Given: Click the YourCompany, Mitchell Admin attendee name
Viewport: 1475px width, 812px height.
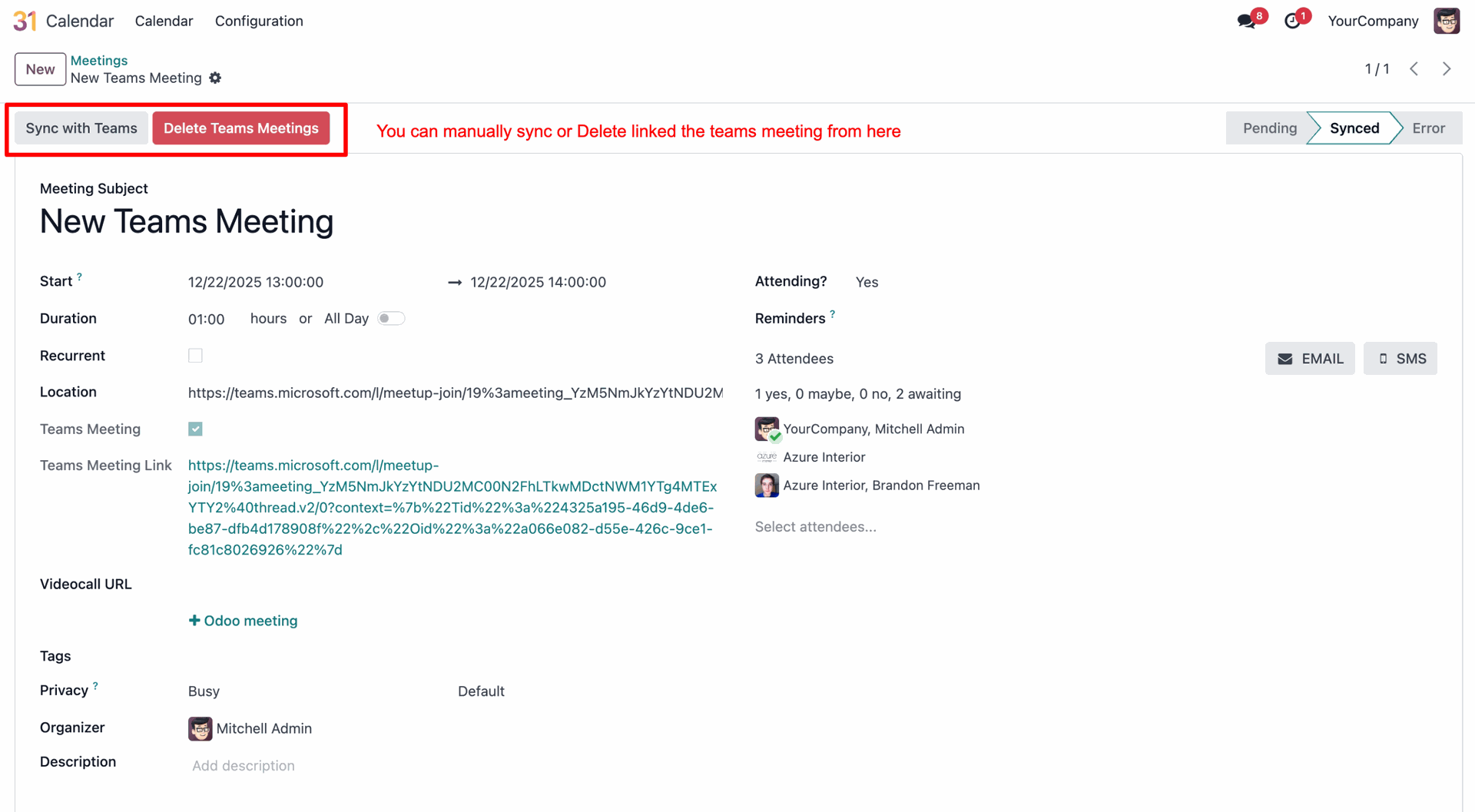Looking at the screenshot, I should click(x=873, y=429).
